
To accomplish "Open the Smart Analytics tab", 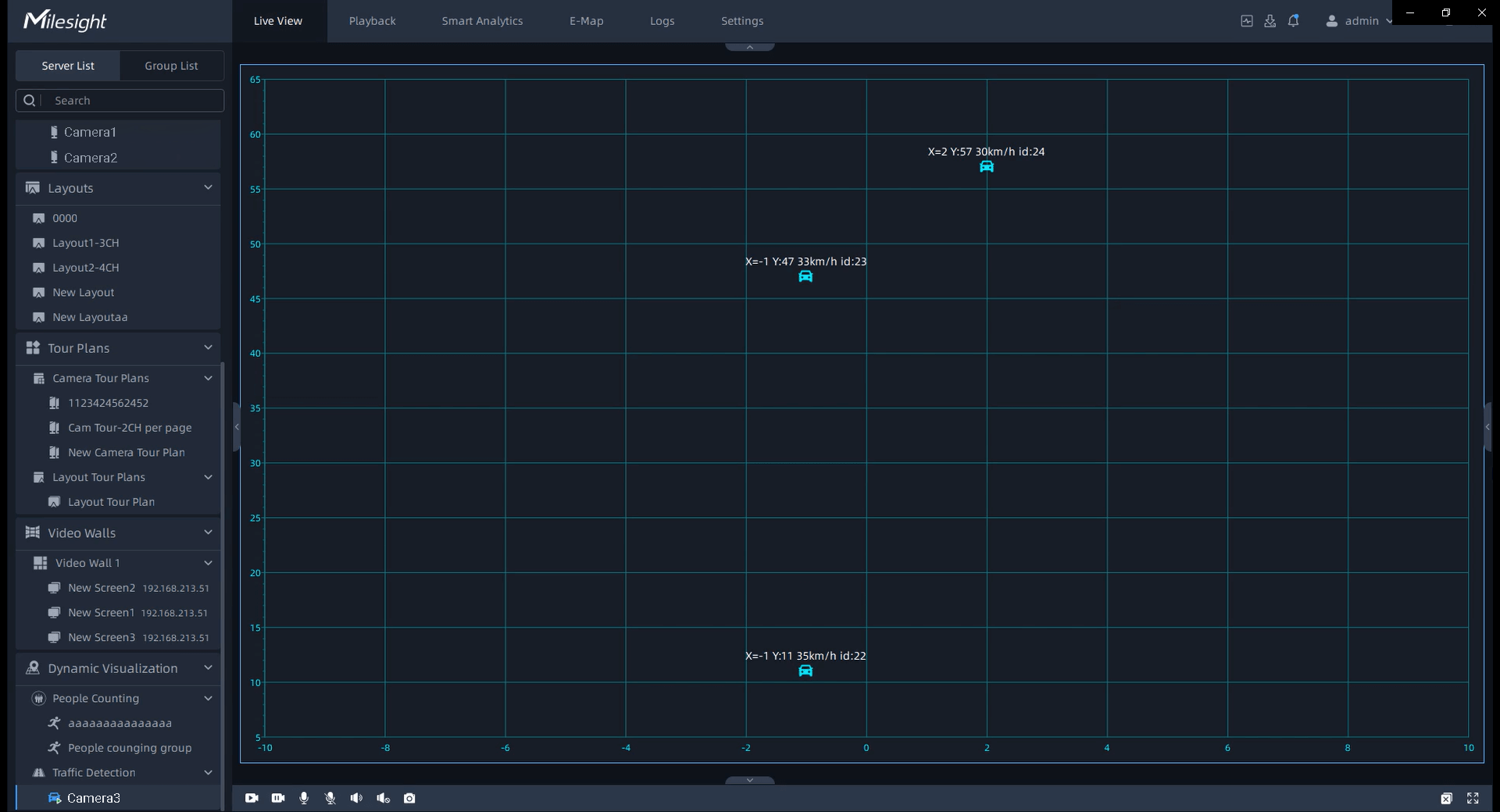I will pyautogui.click(x=482, y=21).
